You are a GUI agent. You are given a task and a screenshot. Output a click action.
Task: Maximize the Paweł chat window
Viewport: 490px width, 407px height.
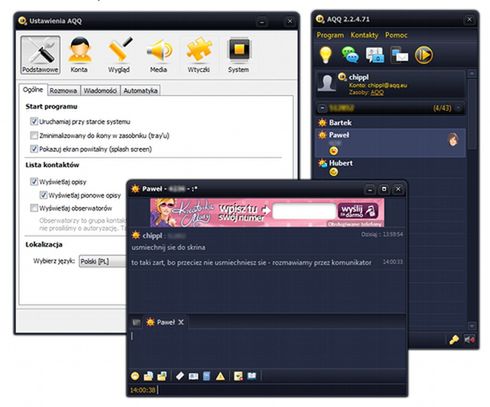(x=384, y=189)
